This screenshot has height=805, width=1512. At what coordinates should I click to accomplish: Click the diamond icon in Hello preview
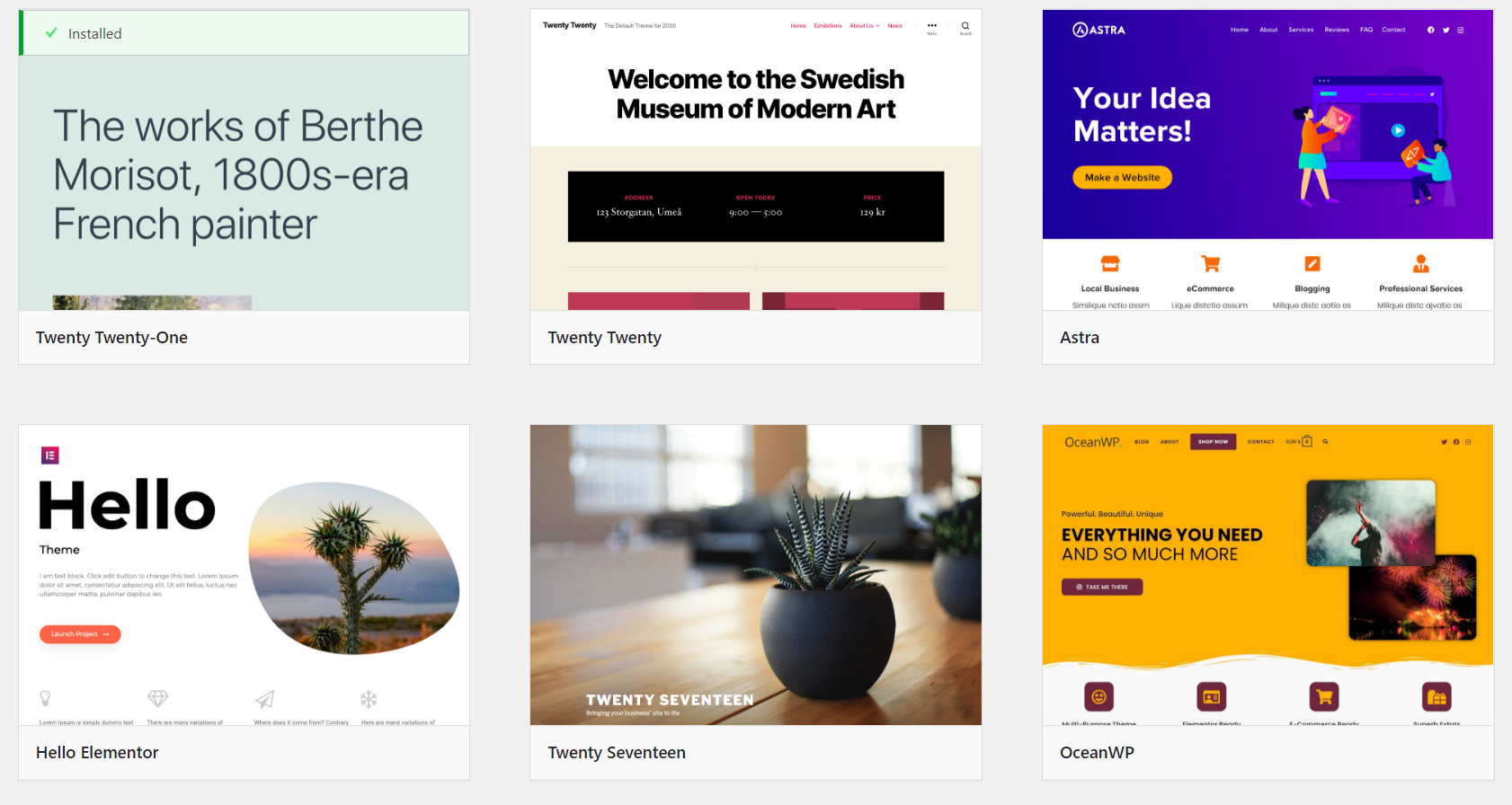[x=158, y=698]
